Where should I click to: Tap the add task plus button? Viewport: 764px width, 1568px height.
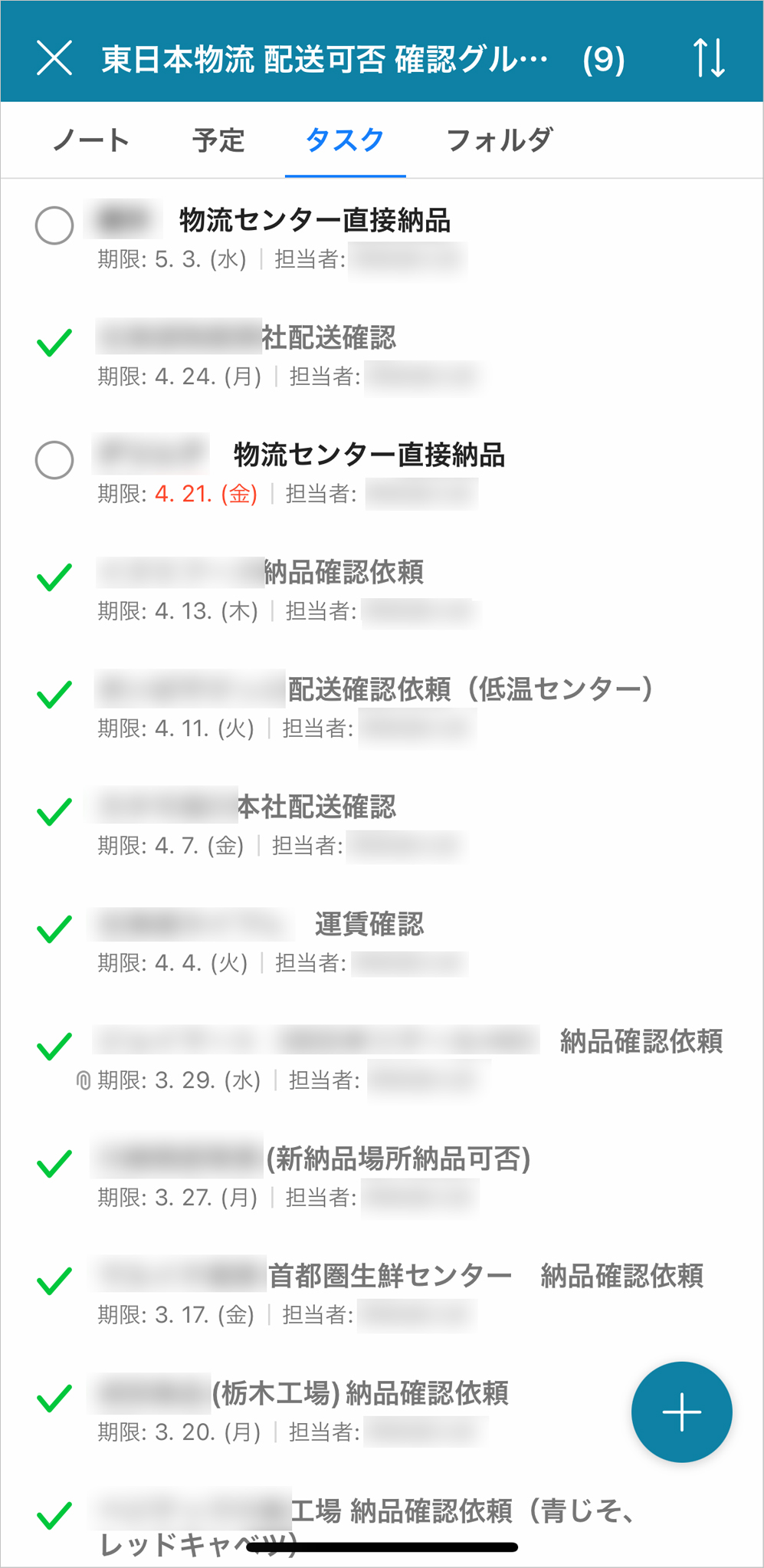point(681,1412)
